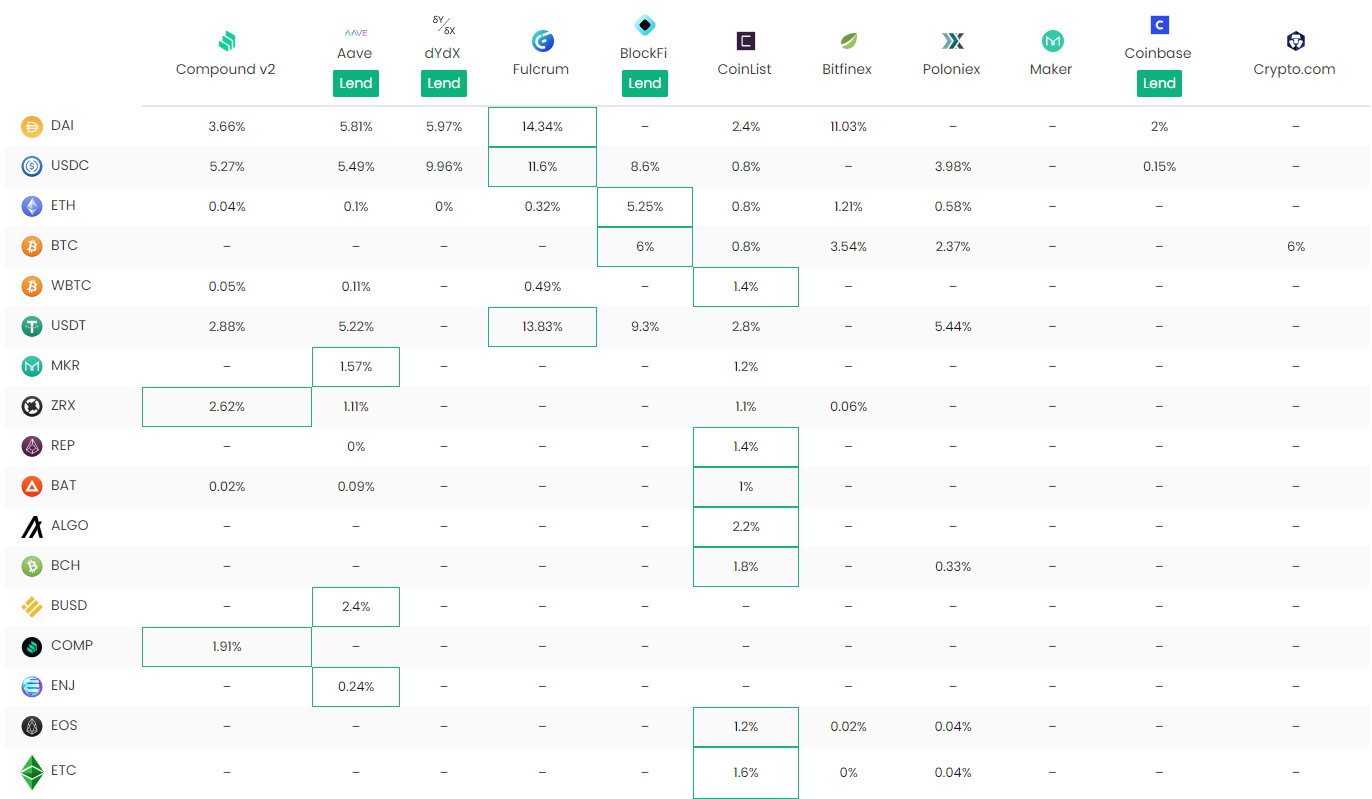1372x799 pixels.
Task: Click the ALGO coin icon
Action: coord(31,526)
